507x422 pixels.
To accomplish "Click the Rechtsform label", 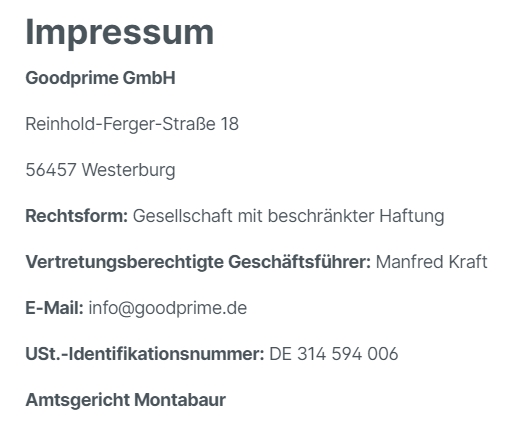I will tap(77, 216).
